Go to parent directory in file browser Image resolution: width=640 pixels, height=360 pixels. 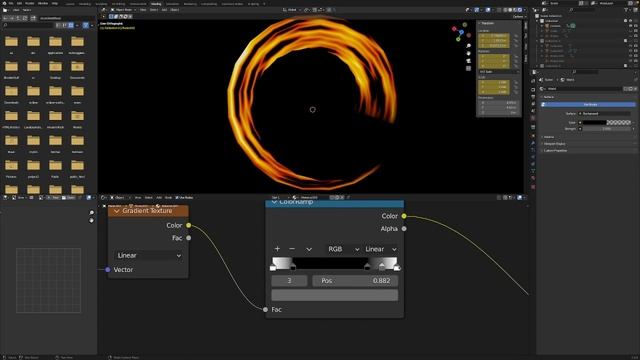pyautogui.click(x=18, y=18)
